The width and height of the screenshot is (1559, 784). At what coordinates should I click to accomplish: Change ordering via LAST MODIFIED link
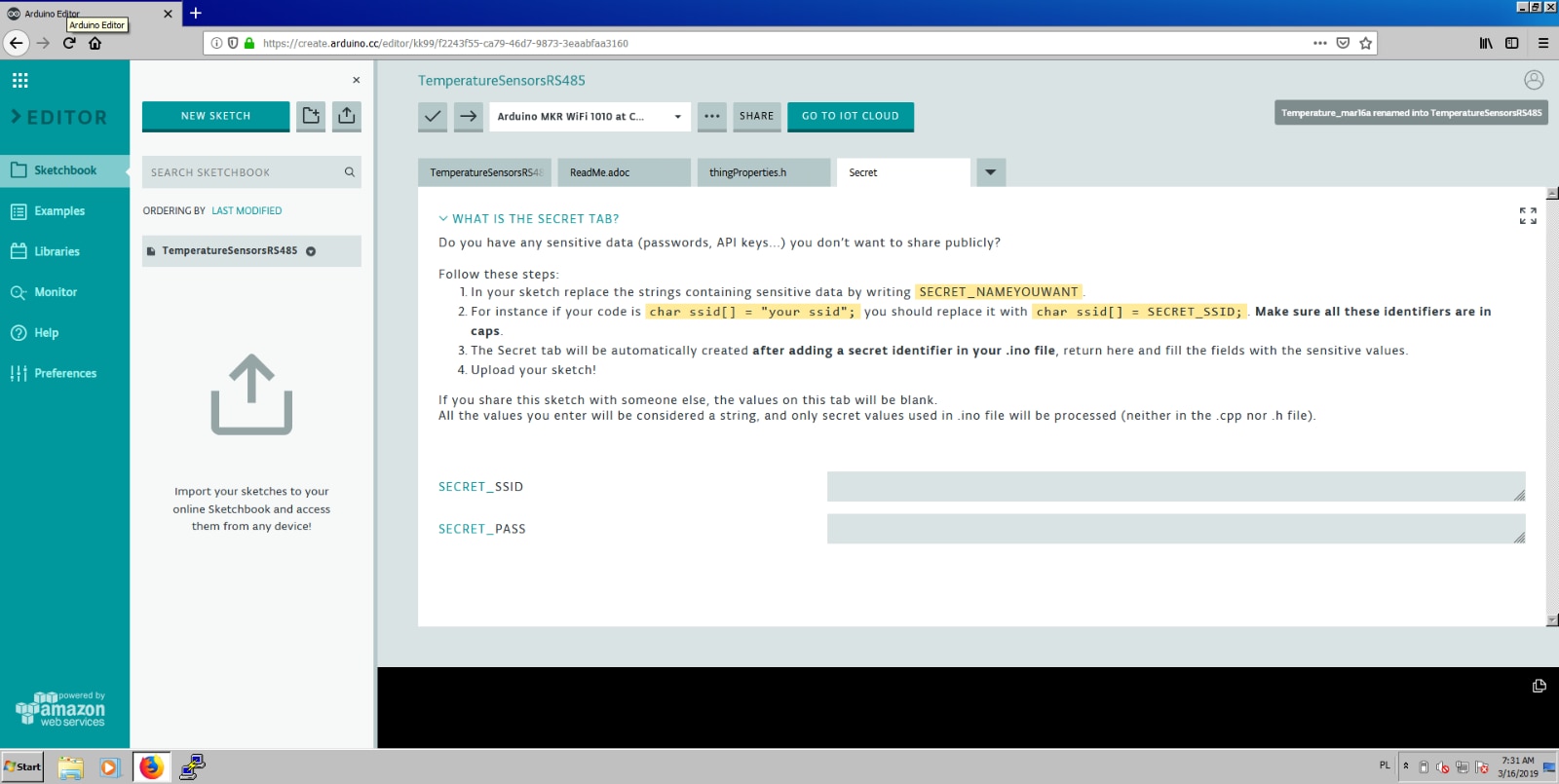click(x=247, y=210)
